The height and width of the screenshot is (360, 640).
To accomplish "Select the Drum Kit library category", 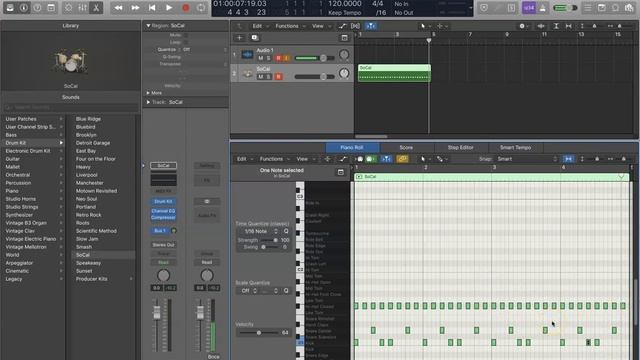I will [33, 143].
